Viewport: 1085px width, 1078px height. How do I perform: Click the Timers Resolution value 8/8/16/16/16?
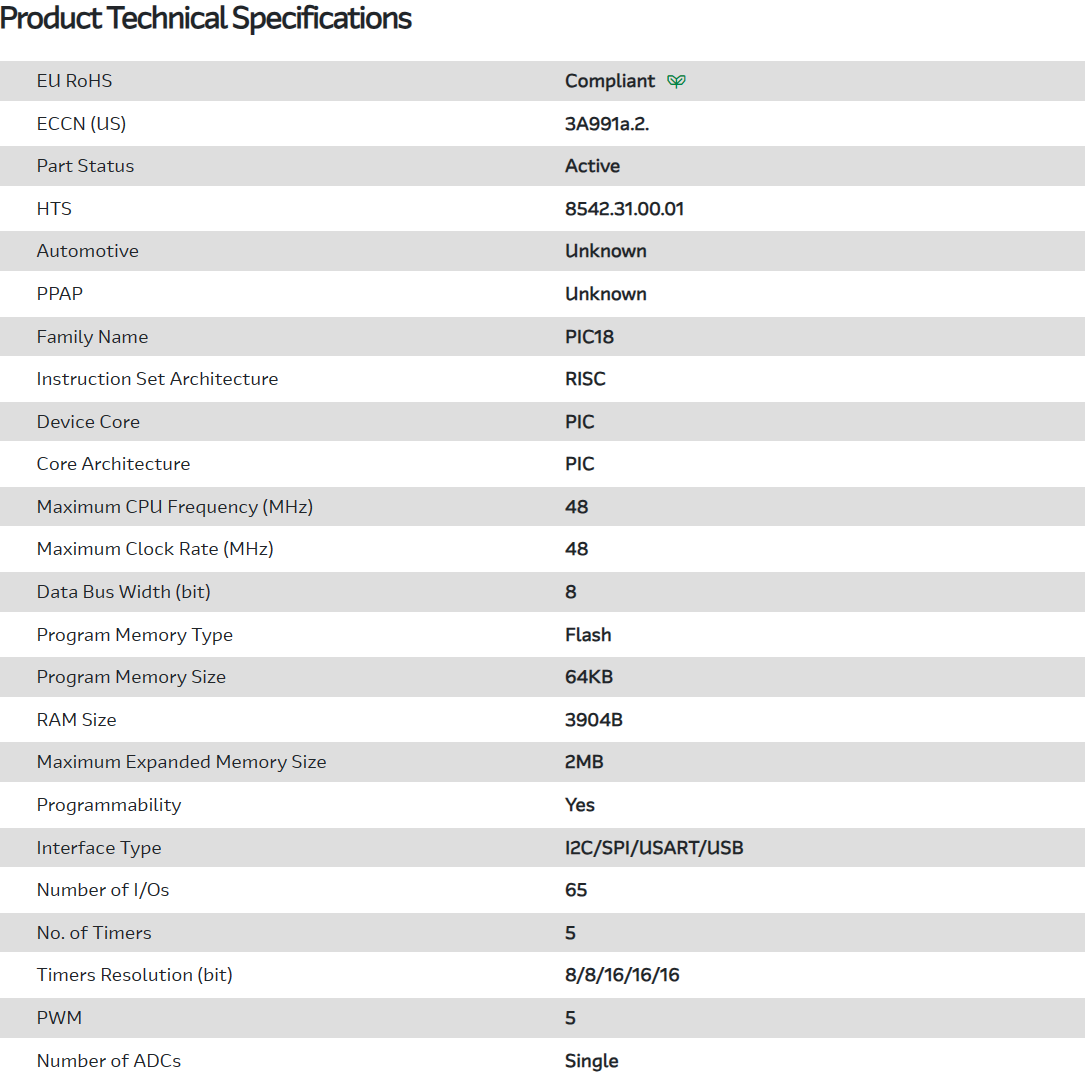coord(622,975)
